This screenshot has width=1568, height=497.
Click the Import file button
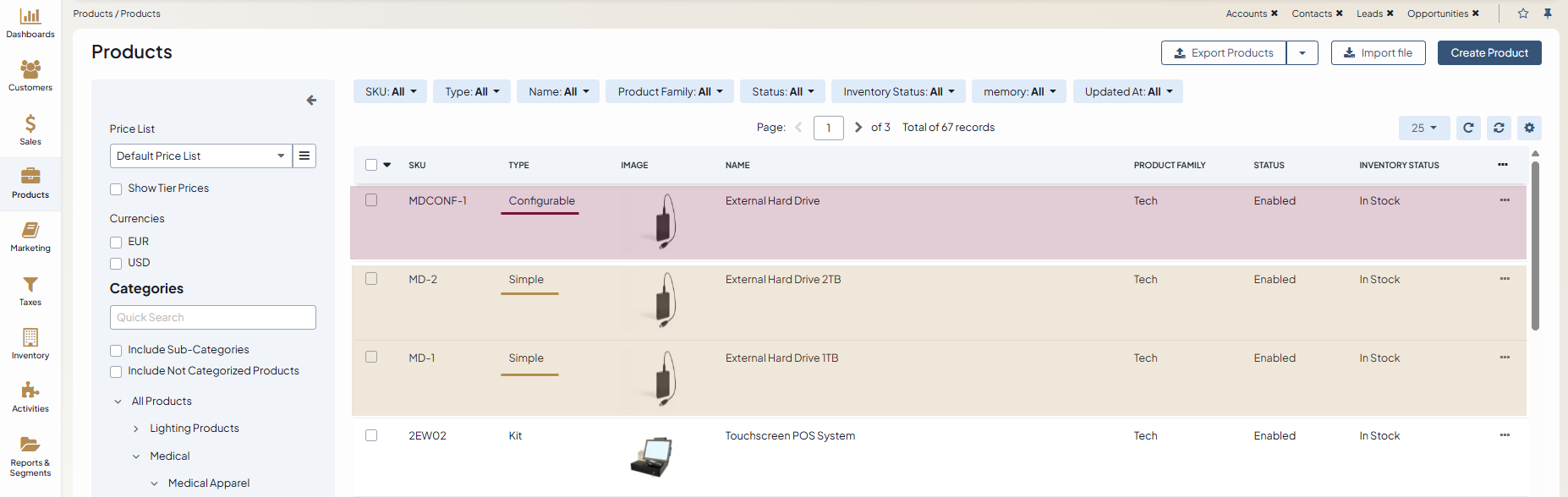click(x=1378, y=52)
